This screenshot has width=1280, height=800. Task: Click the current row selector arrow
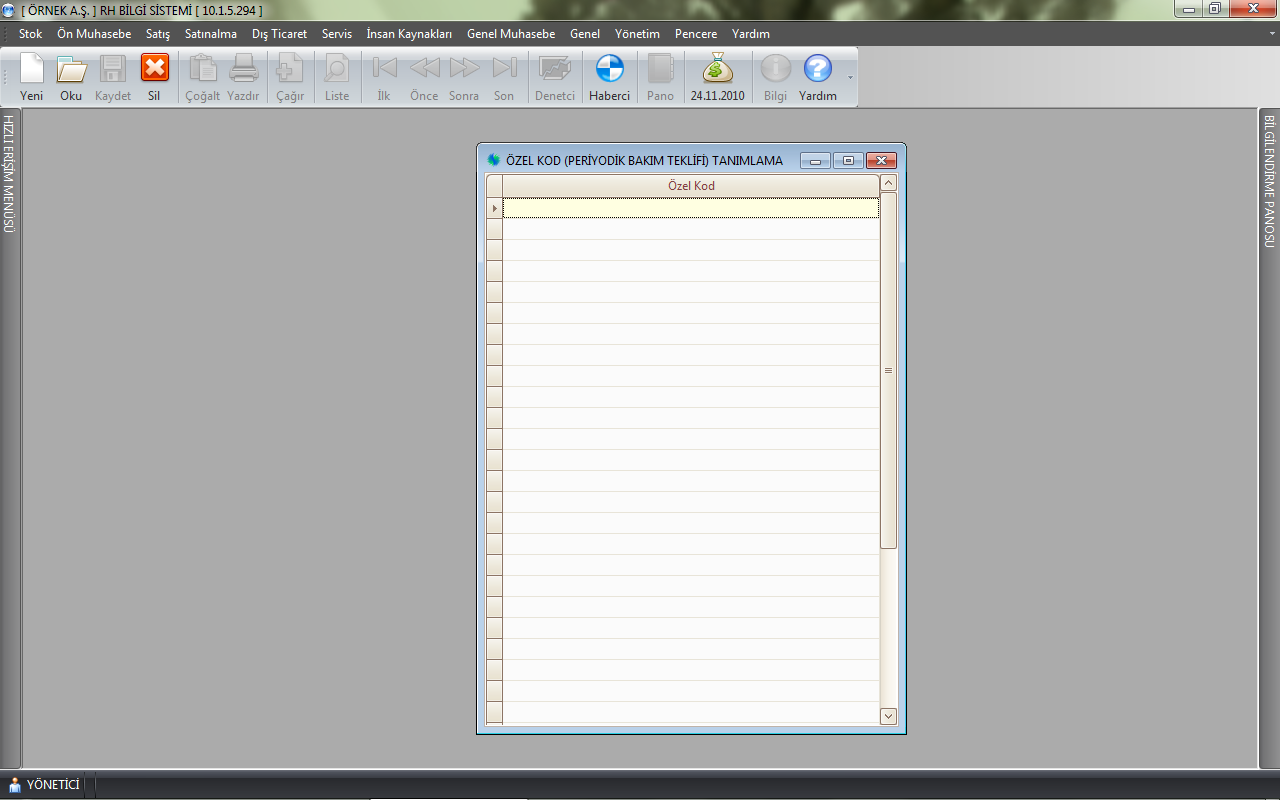tap(494, 208)
